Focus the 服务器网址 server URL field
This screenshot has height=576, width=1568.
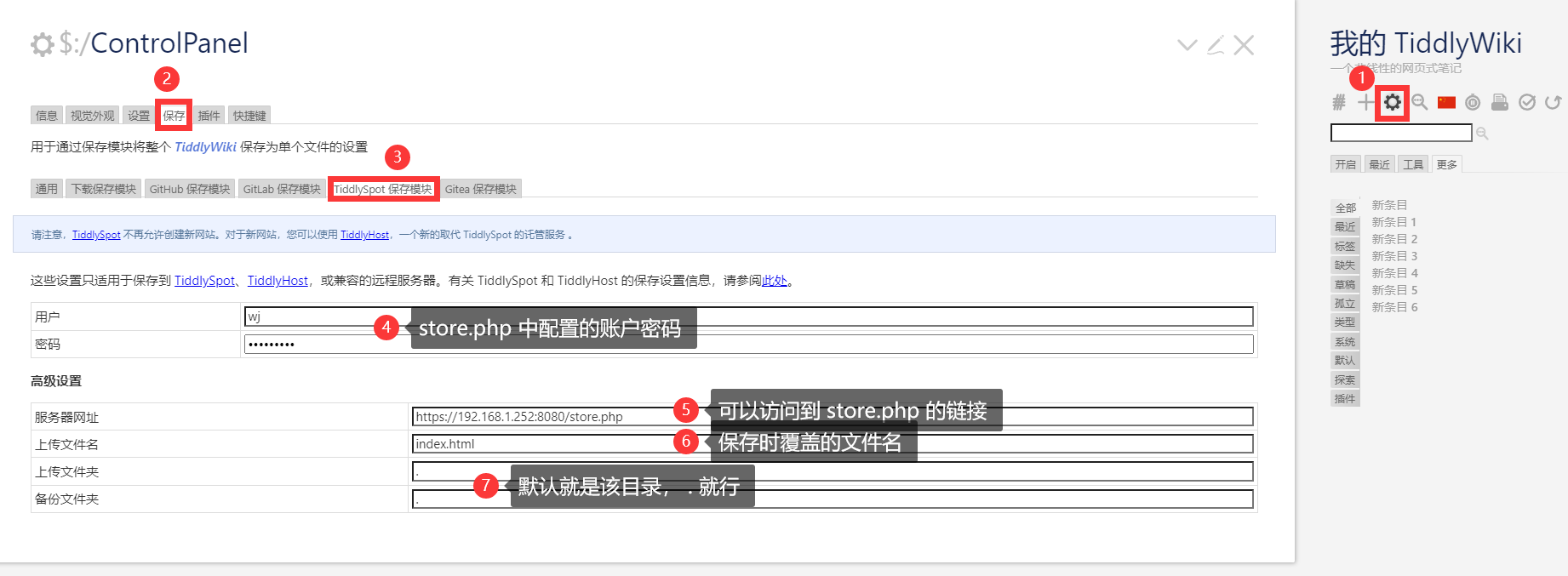click(x=833, y=416)
